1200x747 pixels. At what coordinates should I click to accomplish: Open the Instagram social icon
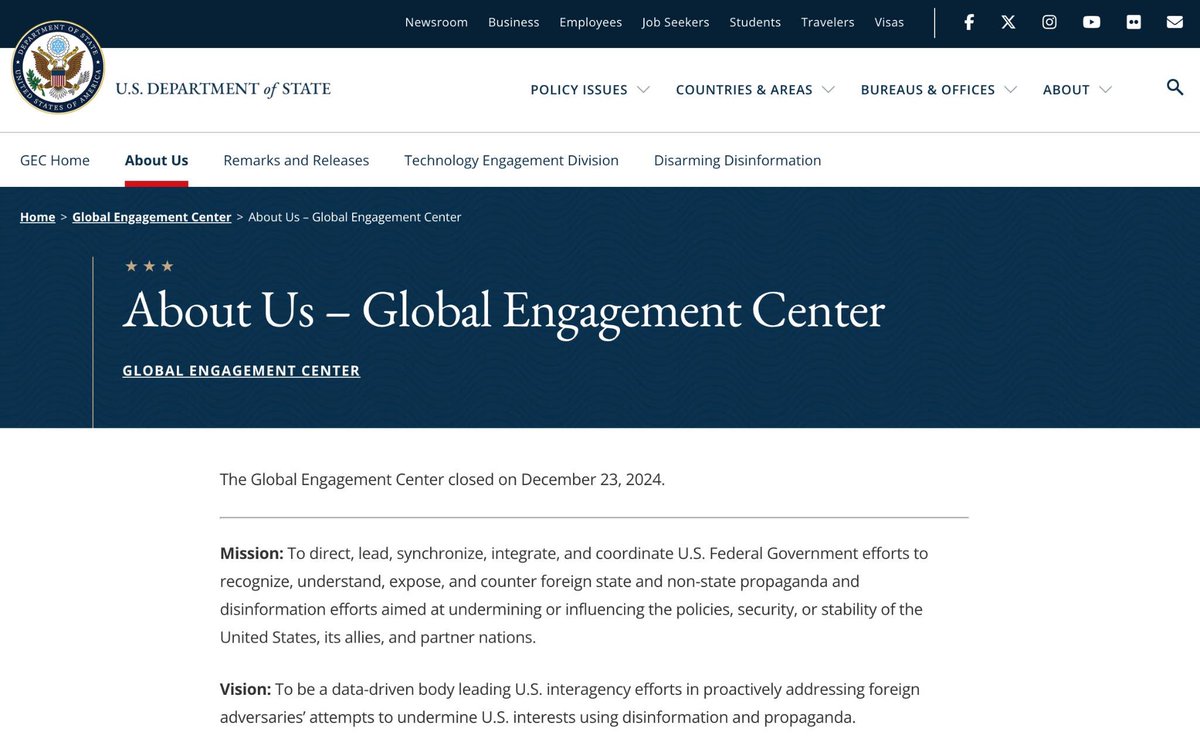pyautogui.click(x=1049, y=22)
